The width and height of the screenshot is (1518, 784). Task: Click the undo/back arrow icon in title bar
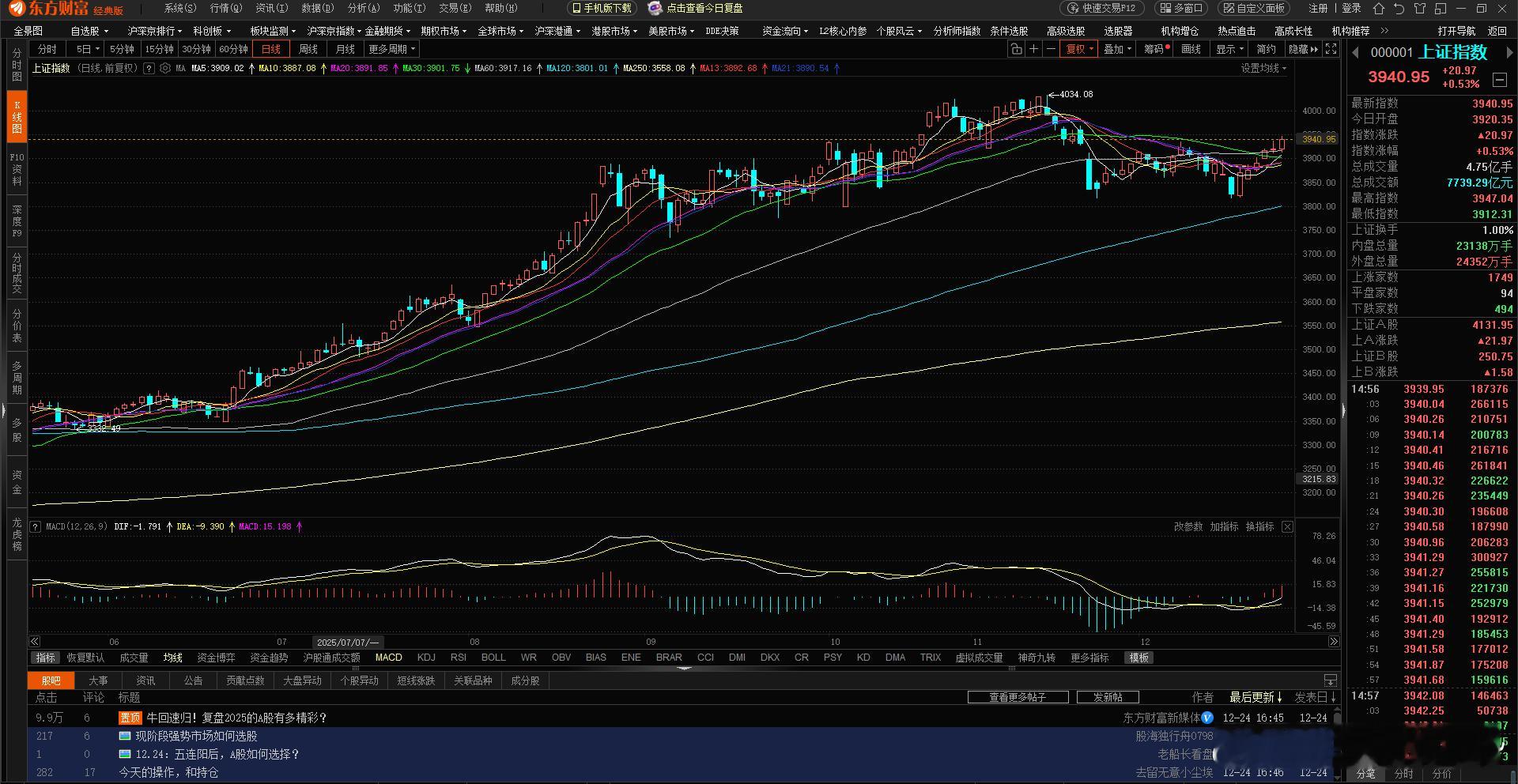pyautogui.click(x=1399, y=9)
